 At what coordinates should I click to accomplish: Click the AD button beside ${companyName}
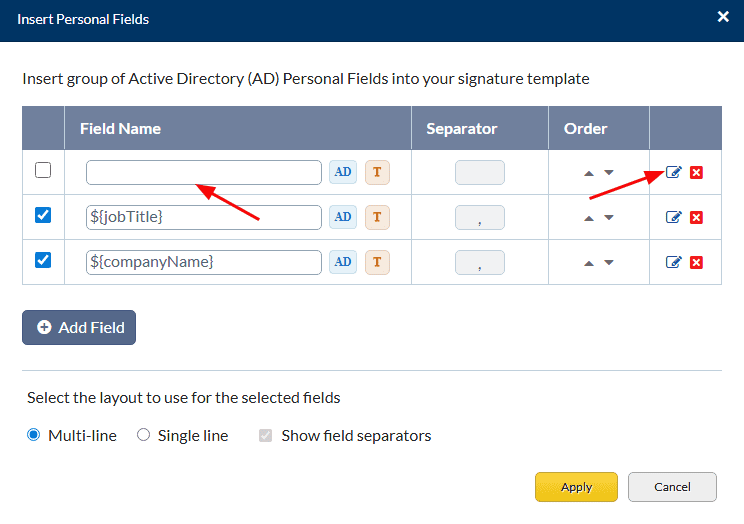tap(343, 262)
